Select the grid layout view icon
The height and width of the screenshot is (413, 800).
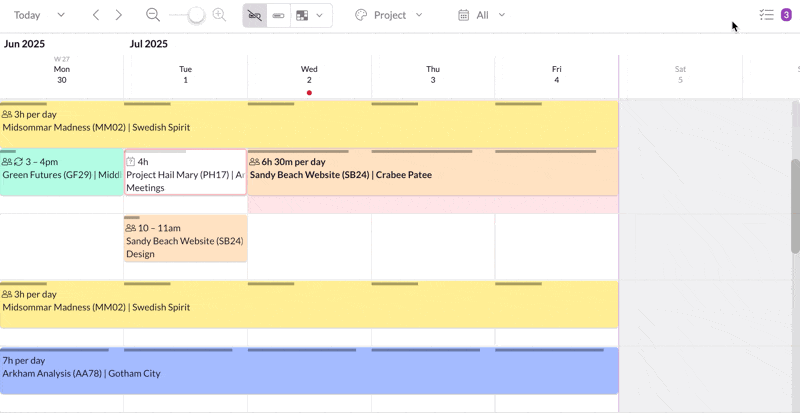pos(302,15)
